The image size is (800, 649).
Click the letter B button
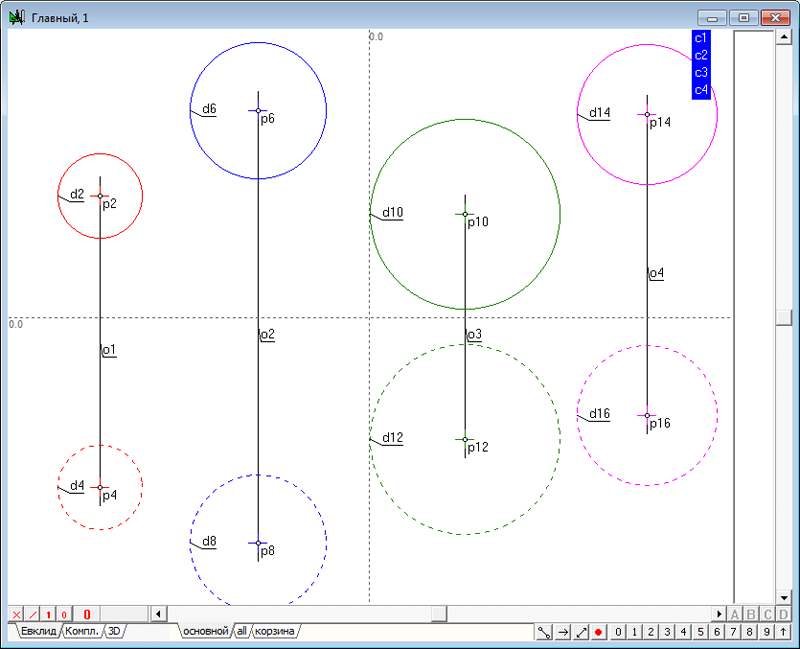(751, 614)
